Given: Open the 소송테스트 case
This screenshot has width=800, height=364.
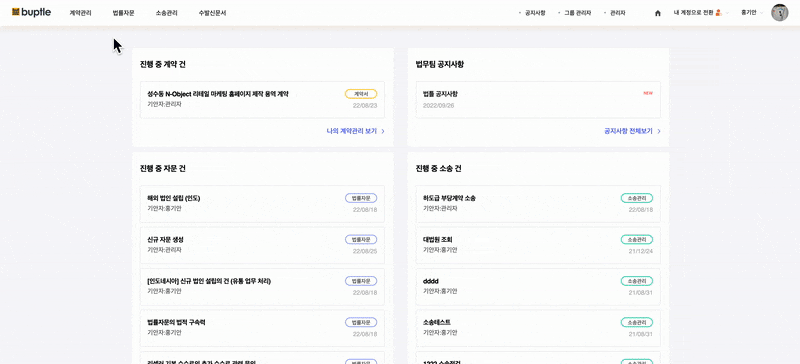Looking at the screenshot, I should click(x=538, y=328).
